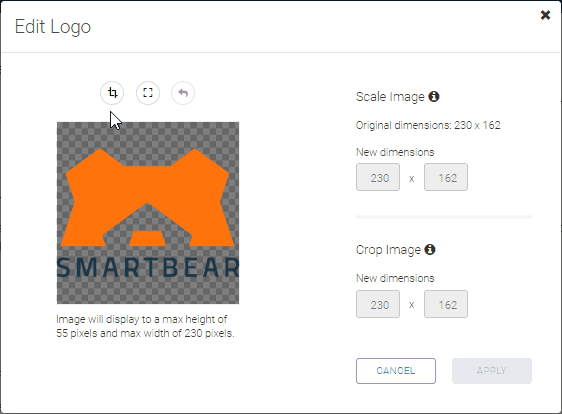Viewport: 562px width, 414px height.
Task: Click the 'Edit Logo' dialog title
Action: tap(53, 27)
